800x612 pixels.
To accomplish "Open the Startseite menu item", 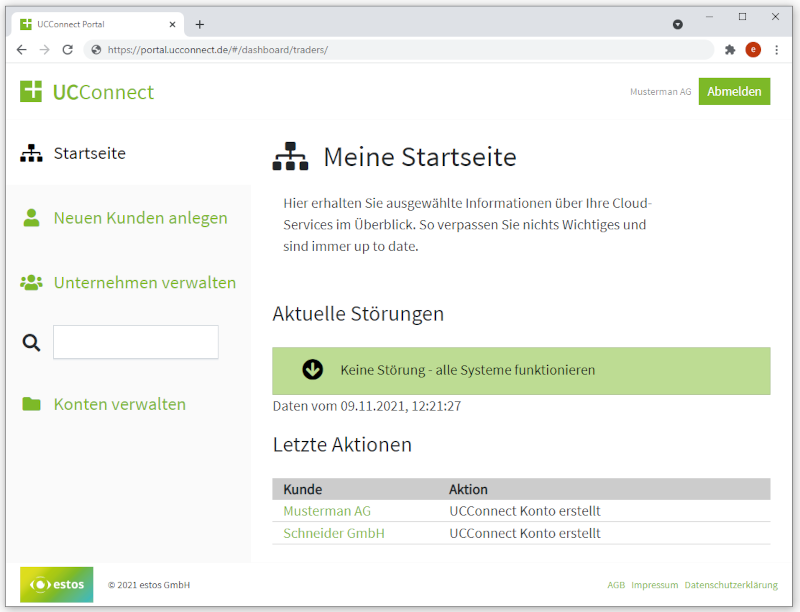I will (89, 154).
